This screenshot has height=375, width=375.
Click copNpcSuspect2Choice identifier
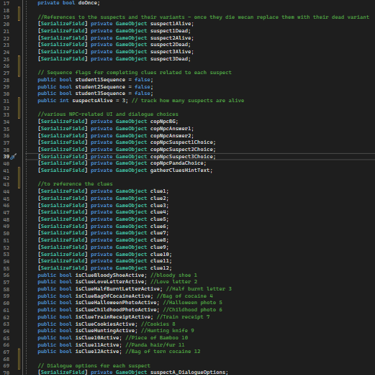[182, 149]
